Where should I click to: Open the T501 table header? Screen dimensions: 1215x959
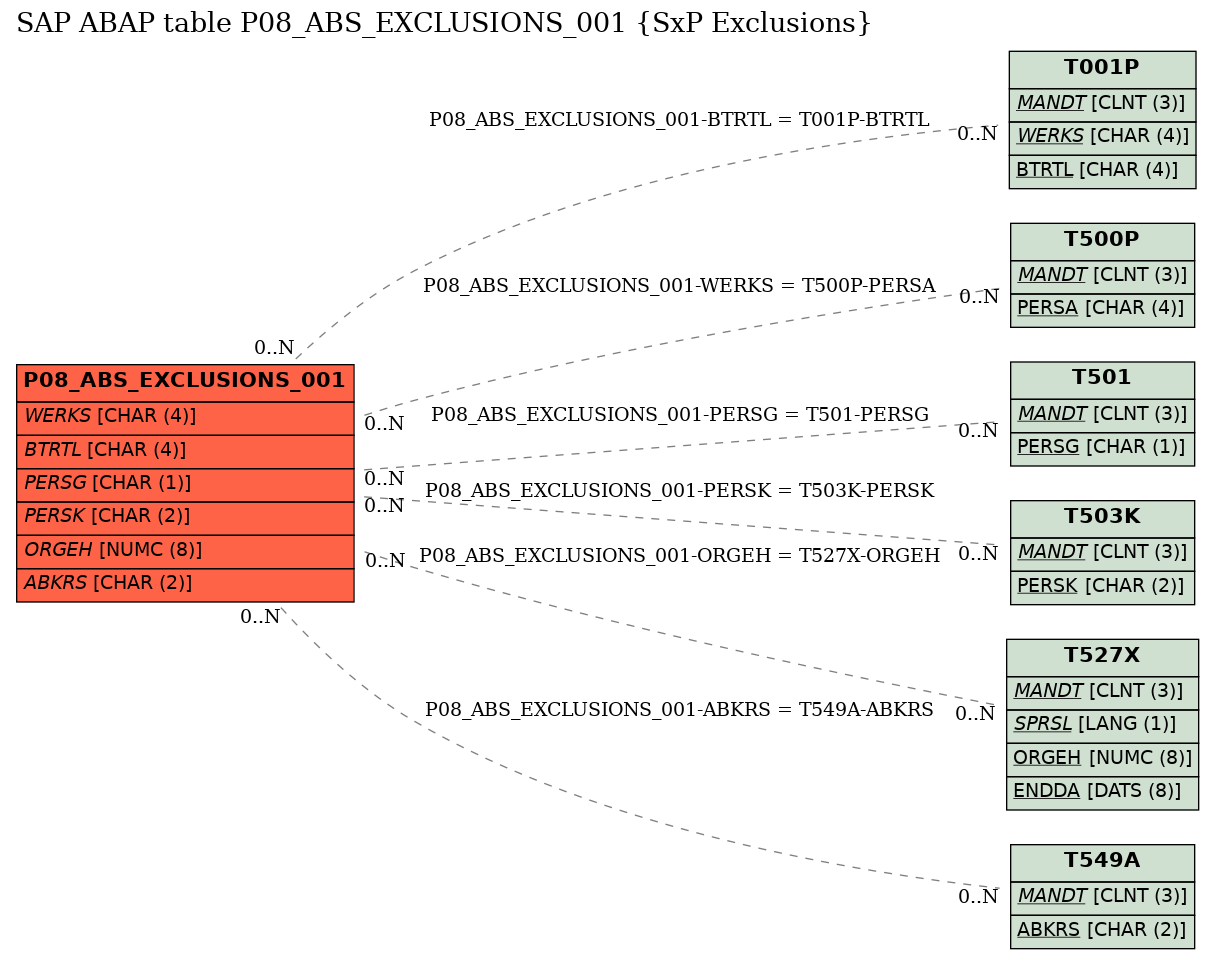[x=1102, y=380]
